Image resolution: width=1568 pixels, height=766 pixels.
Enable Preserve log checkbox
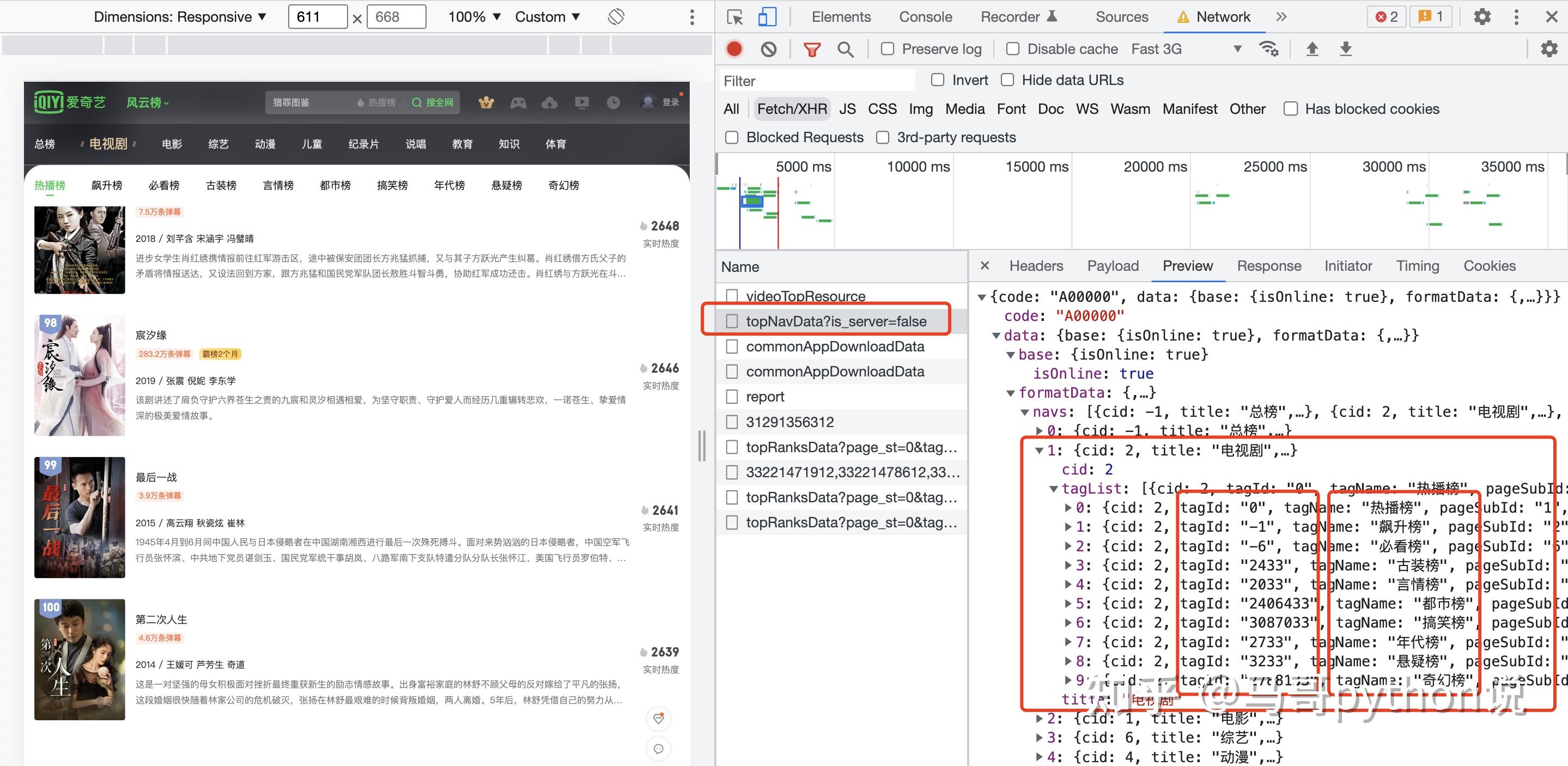[x=888, y=48]
